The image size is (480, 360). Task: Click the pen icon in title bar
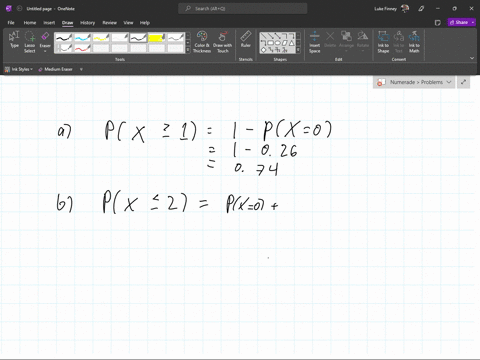421,9
